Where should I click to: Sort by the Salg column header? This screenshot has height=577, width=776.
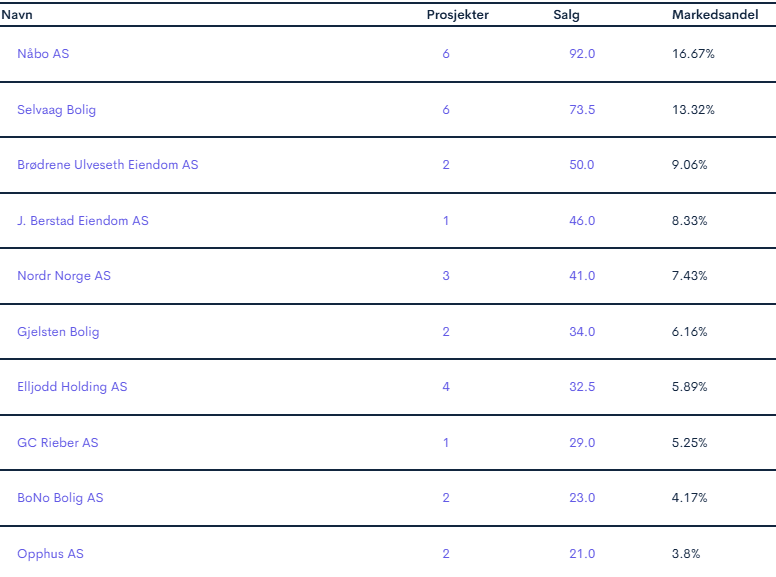point(566,15)
